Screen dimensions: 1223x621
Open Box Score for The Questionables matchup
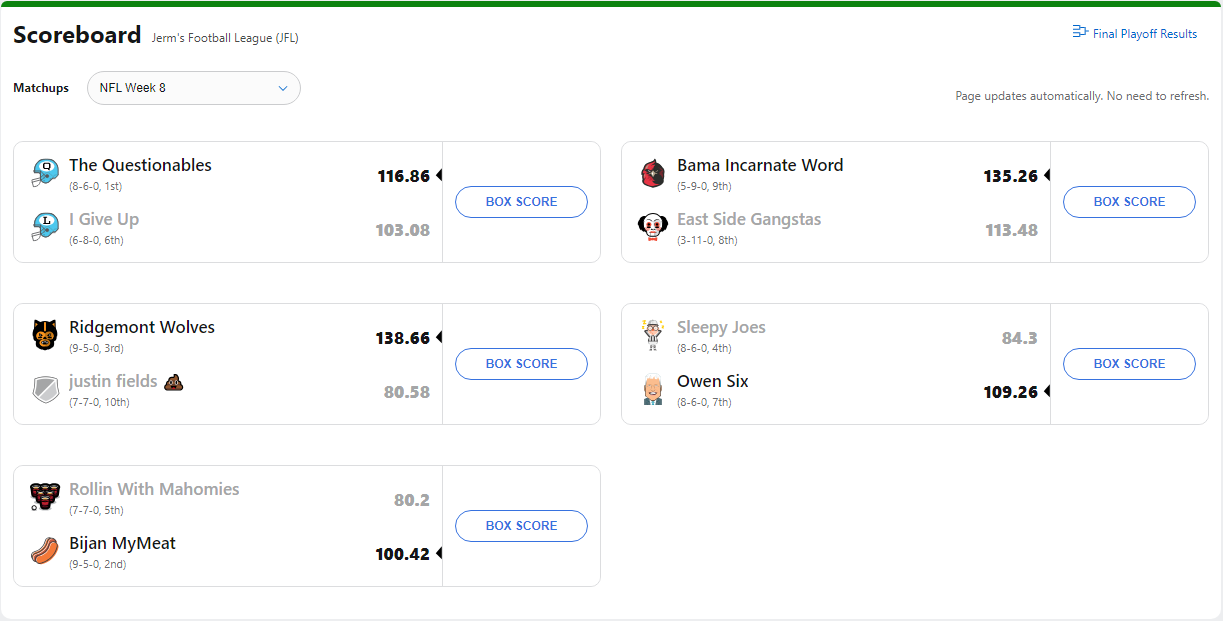[521, 202]
